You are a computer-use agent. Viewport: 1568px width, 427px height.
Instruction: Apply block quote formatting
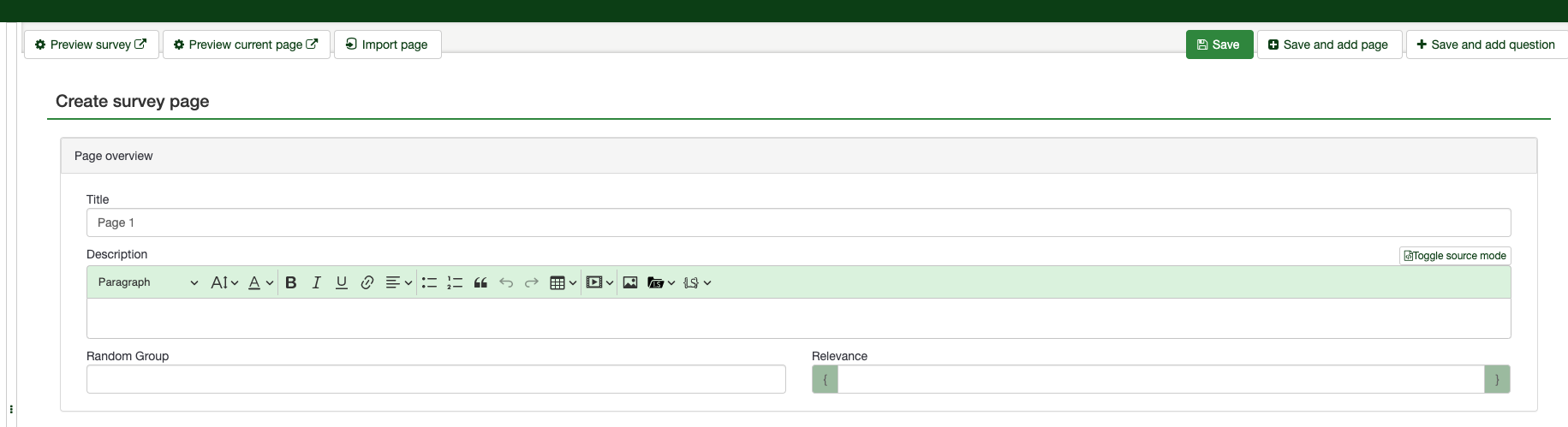(x=480, y=282)
